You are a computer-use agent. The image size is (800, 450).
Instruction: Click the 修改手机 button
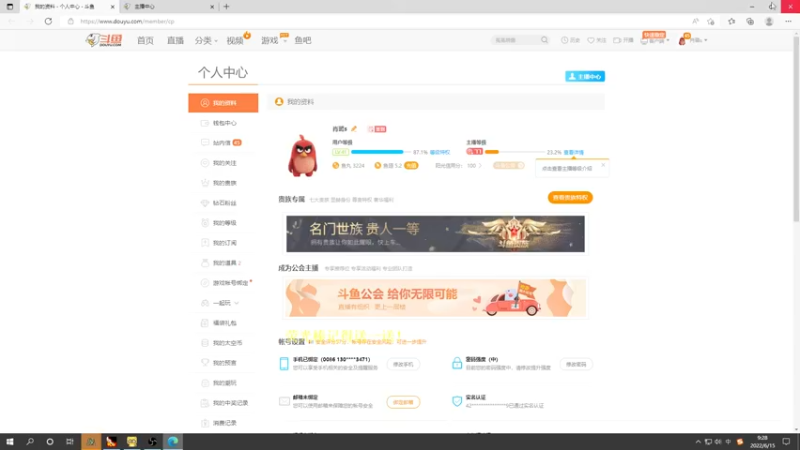pos(403,364)
